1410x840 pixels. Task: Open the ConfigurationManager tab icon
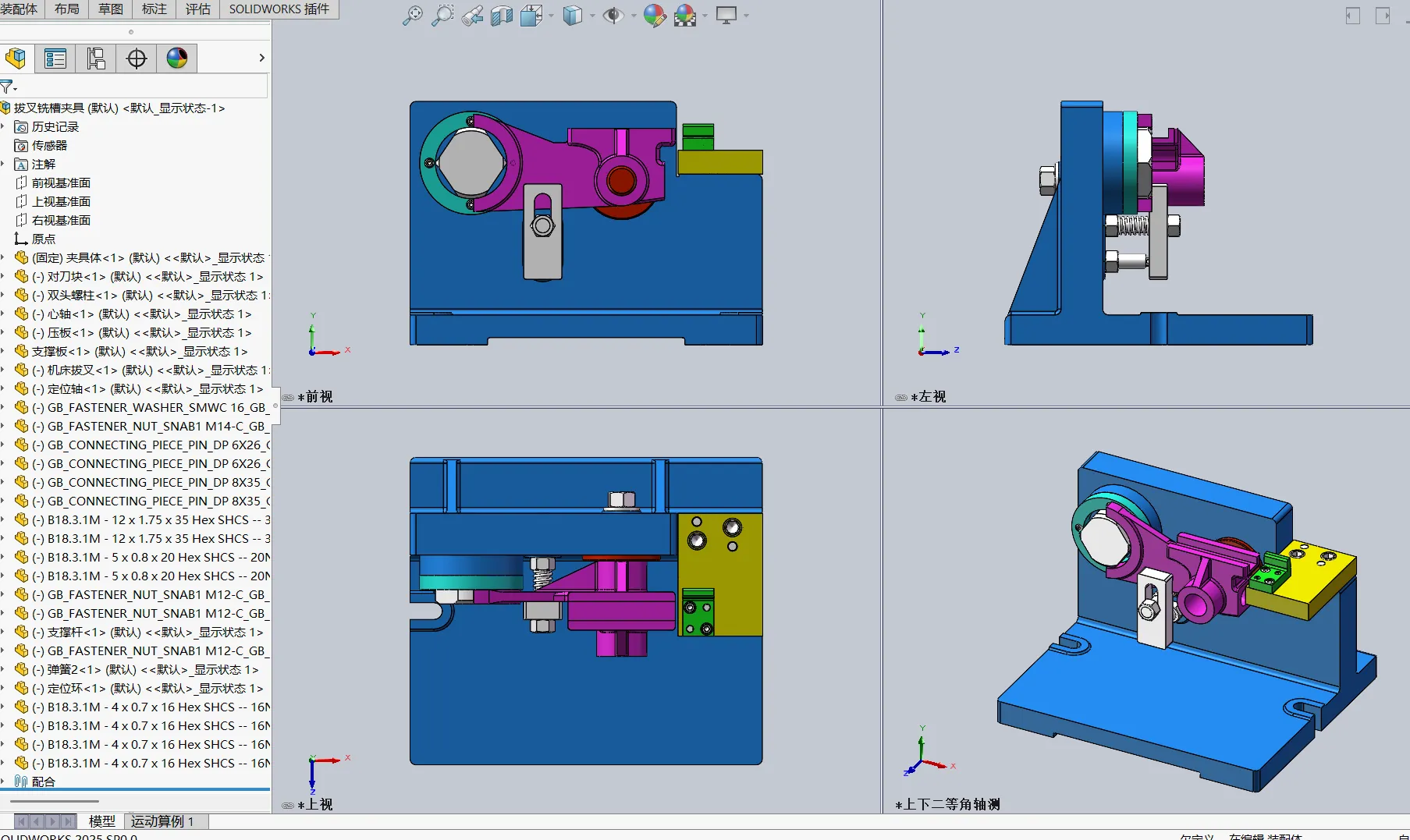click(x=96, y=58)
